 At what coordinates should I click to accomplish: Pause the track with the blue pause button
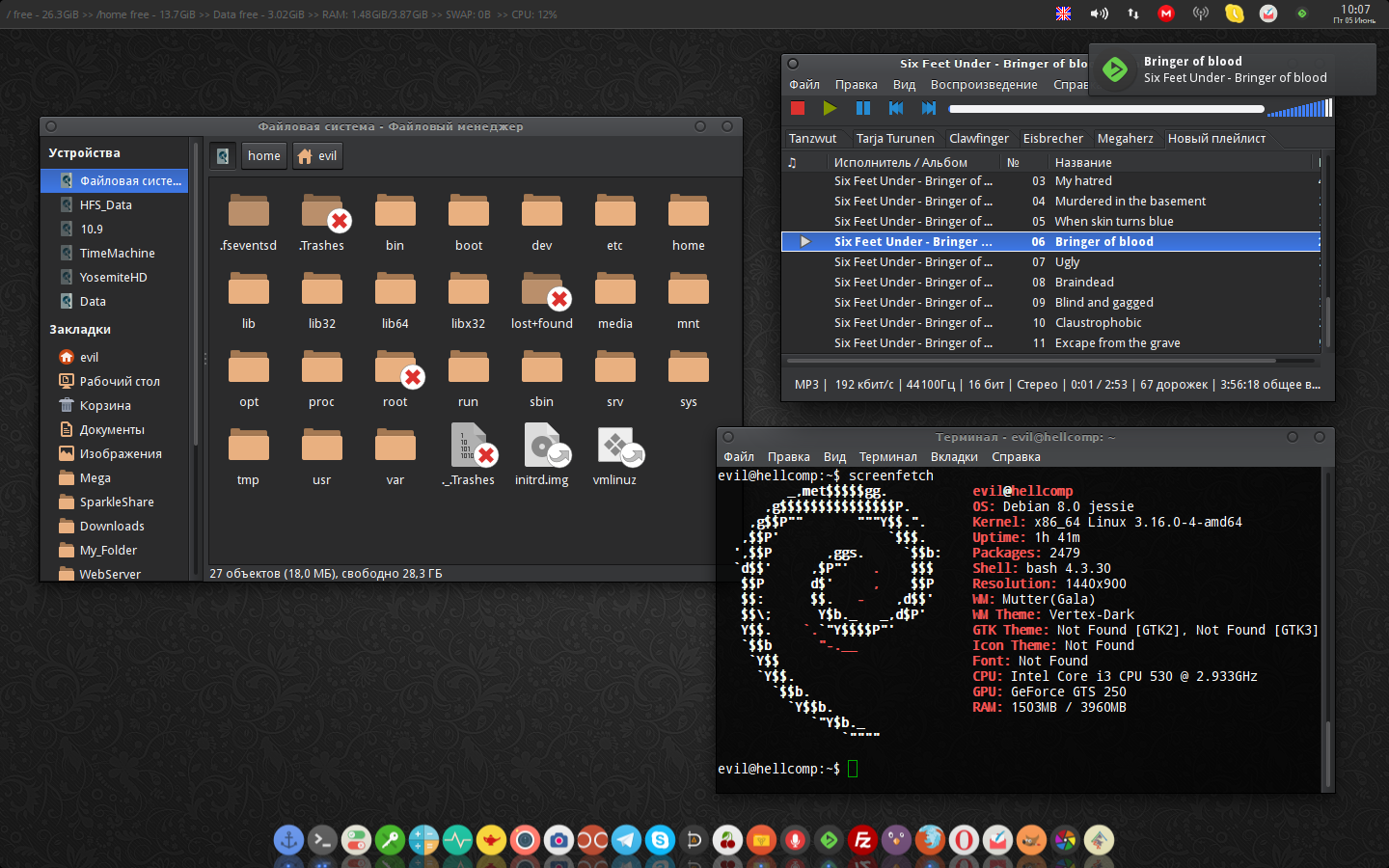click(863, 108)
